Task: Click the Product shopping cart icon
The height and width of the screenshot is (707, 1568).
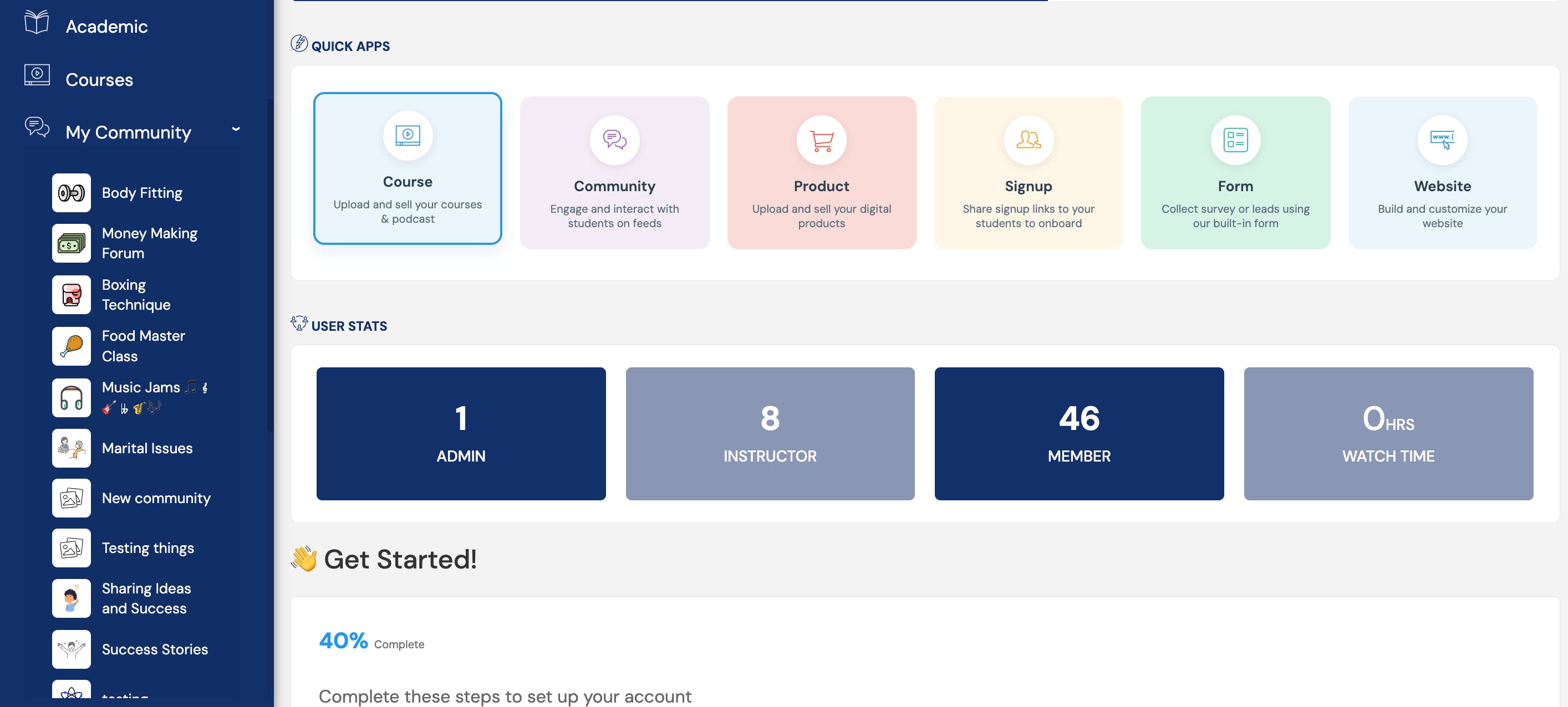Action: coord(821,140)
